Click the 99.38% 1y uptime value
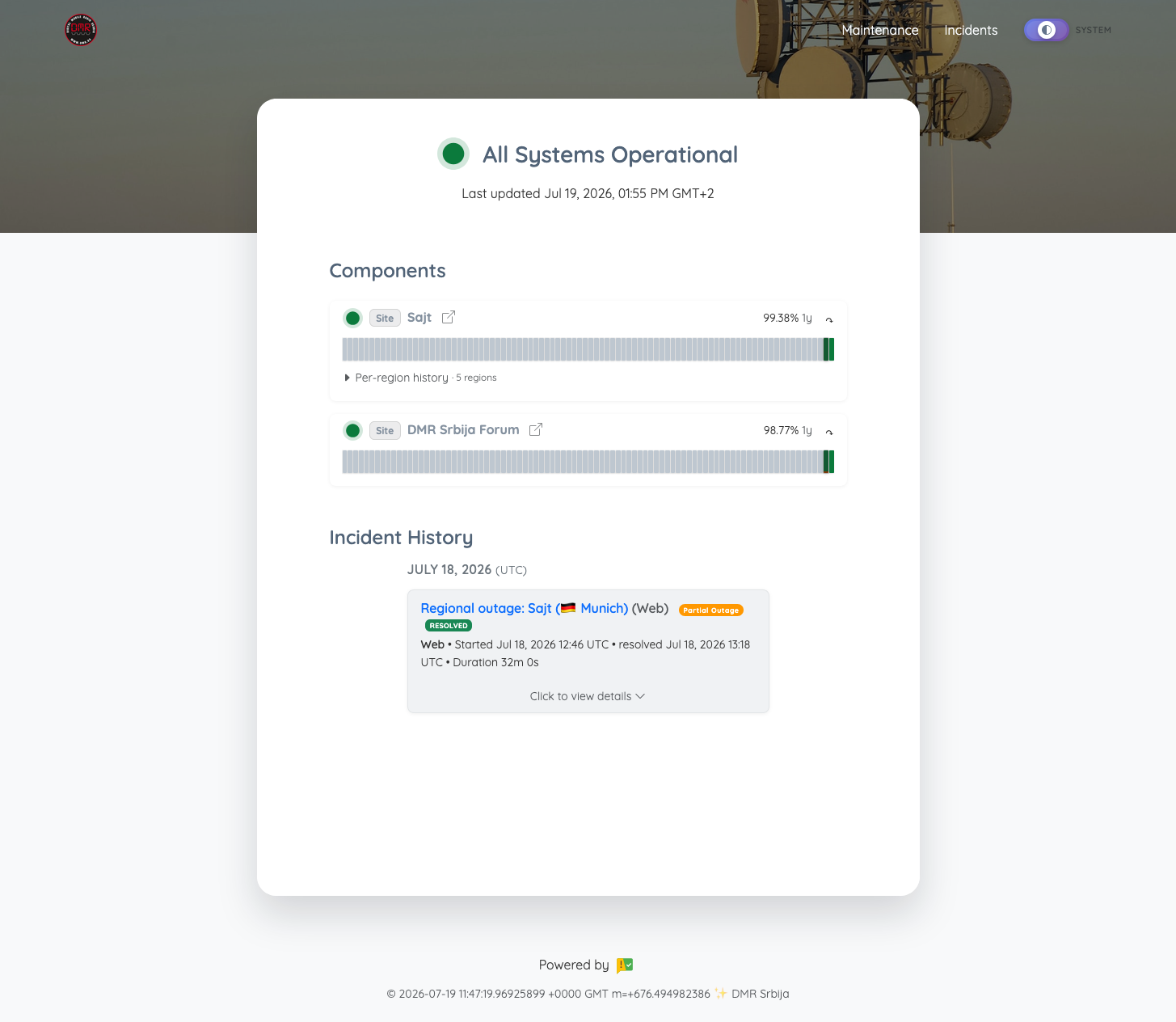The width and height of the screenshot is (1176, 1022). (787, 318)
